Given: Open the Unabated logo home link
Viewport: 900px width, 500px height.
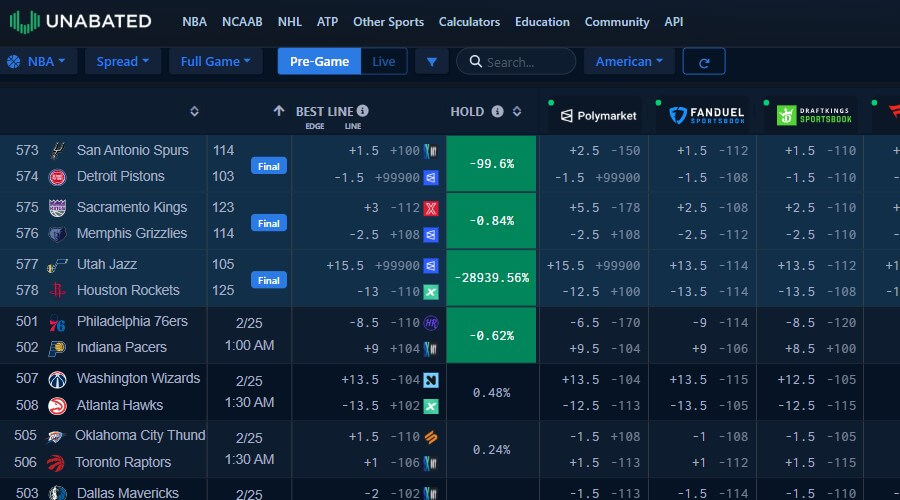Looking at the screenshot, I should 80,22.
